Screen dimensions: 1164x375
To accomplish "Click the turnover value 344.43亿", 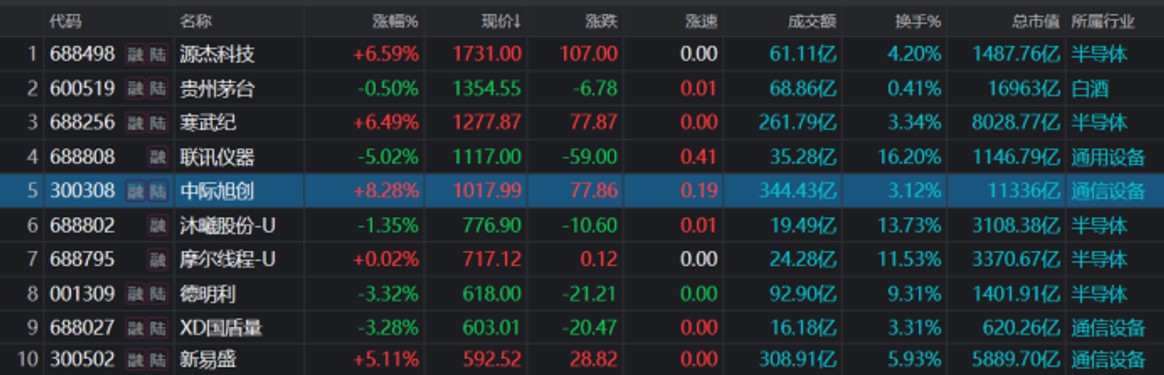I will tap(797, 191).
